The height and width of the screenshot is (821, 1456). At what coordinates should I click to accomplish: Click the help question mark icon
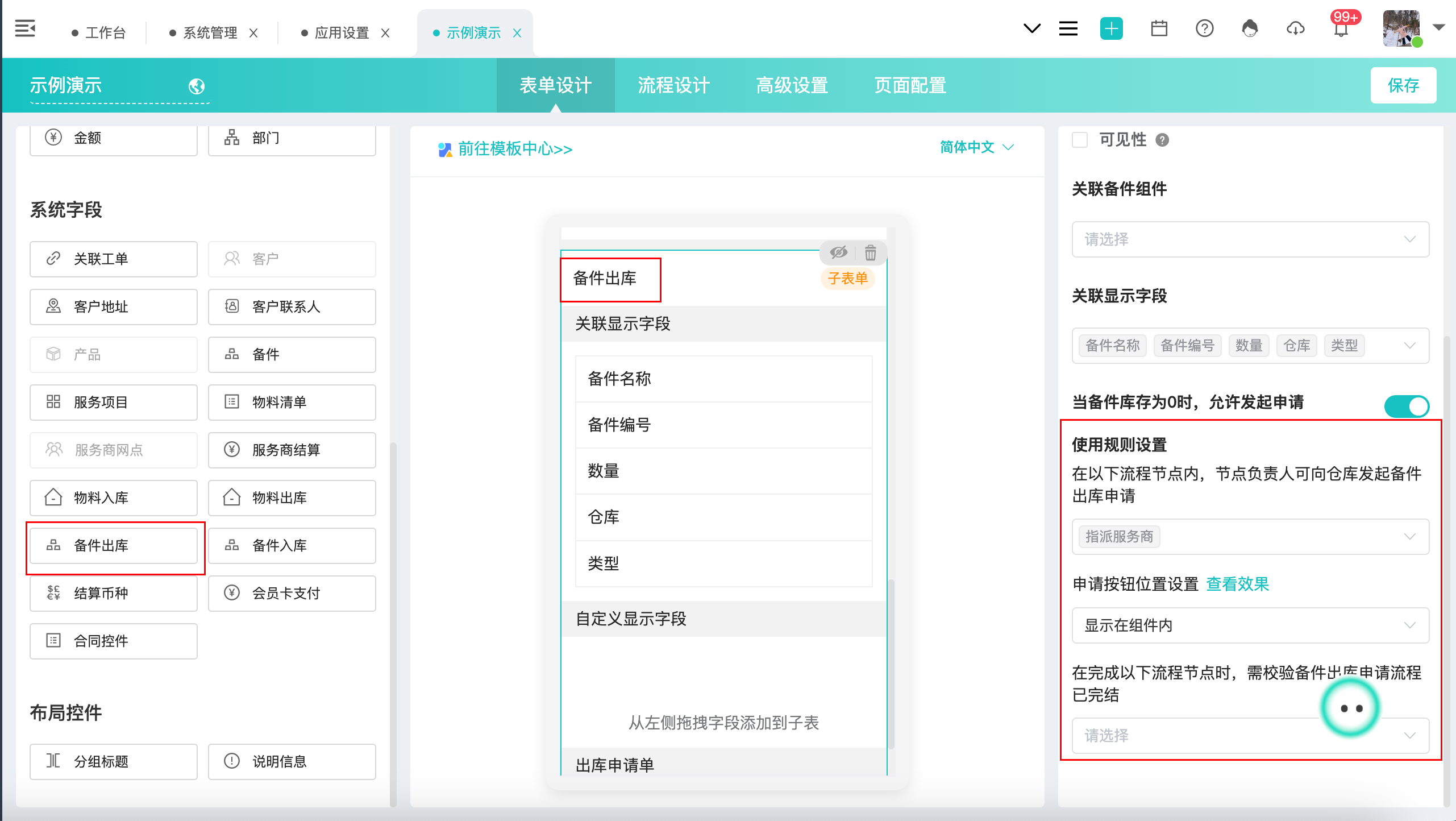pyautogui.click(x=1204, y=28)
